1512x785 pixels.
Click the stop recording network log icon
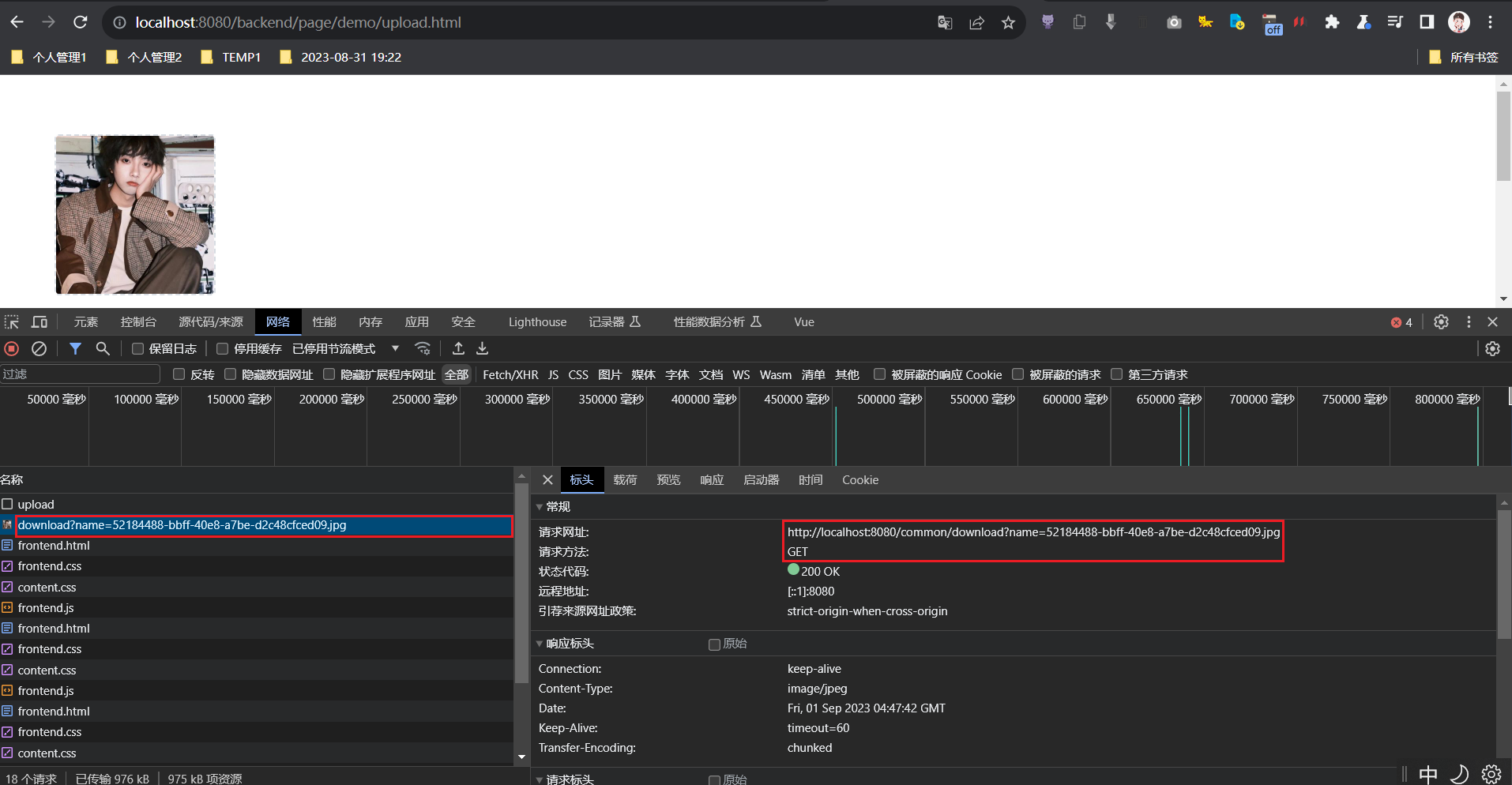[x=12, y=348]
